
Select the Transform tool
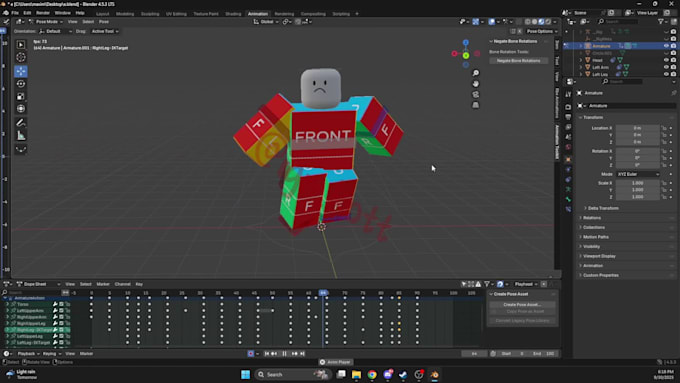tap(21, 109)
